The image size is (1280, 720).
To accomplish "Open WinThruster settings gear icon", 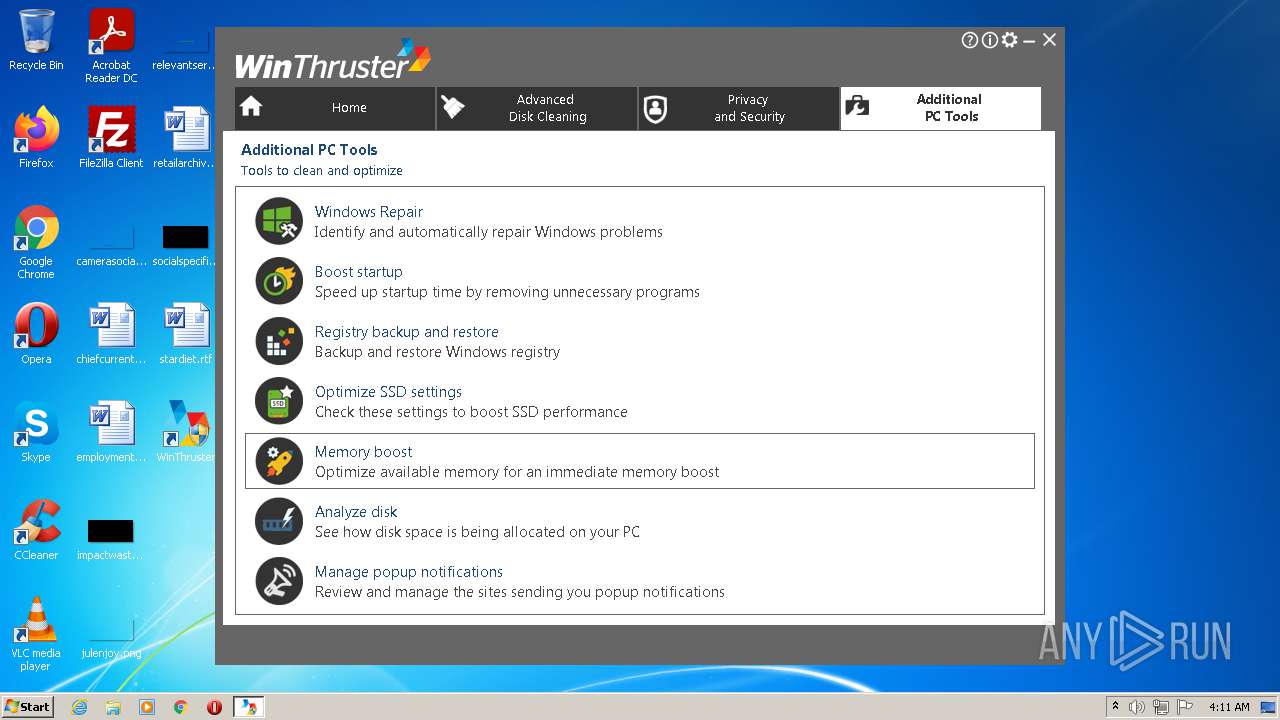I will point(1010,40).
